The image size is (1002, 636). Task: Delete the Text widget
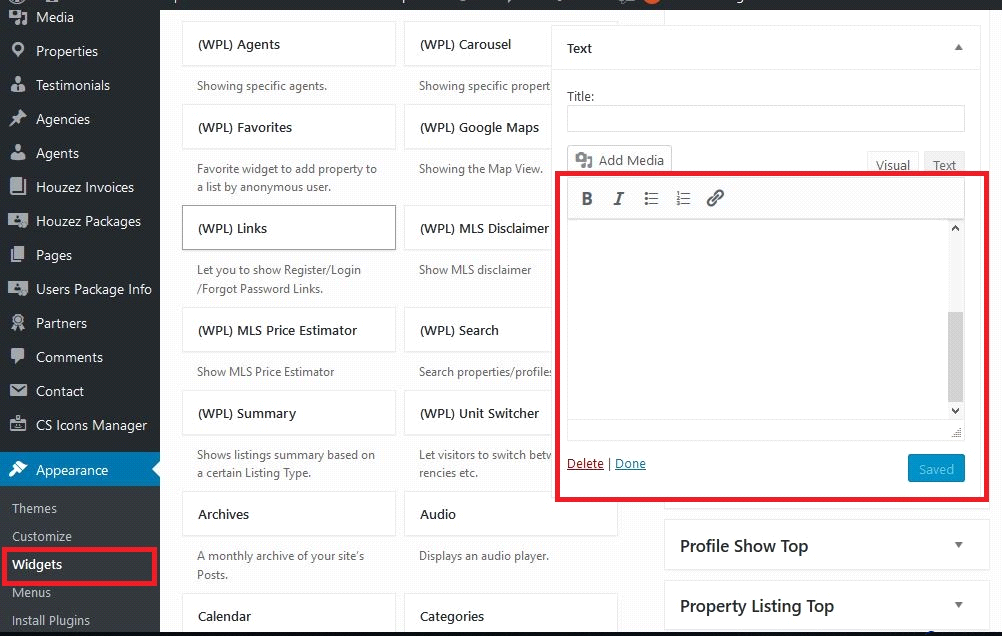[x=585, y=463]
